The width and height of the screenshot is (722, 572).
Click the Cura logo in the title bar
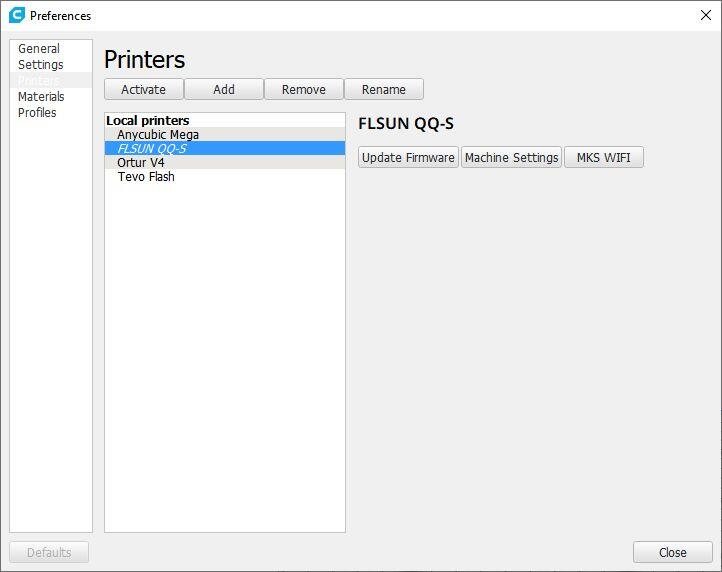[16, 15]
